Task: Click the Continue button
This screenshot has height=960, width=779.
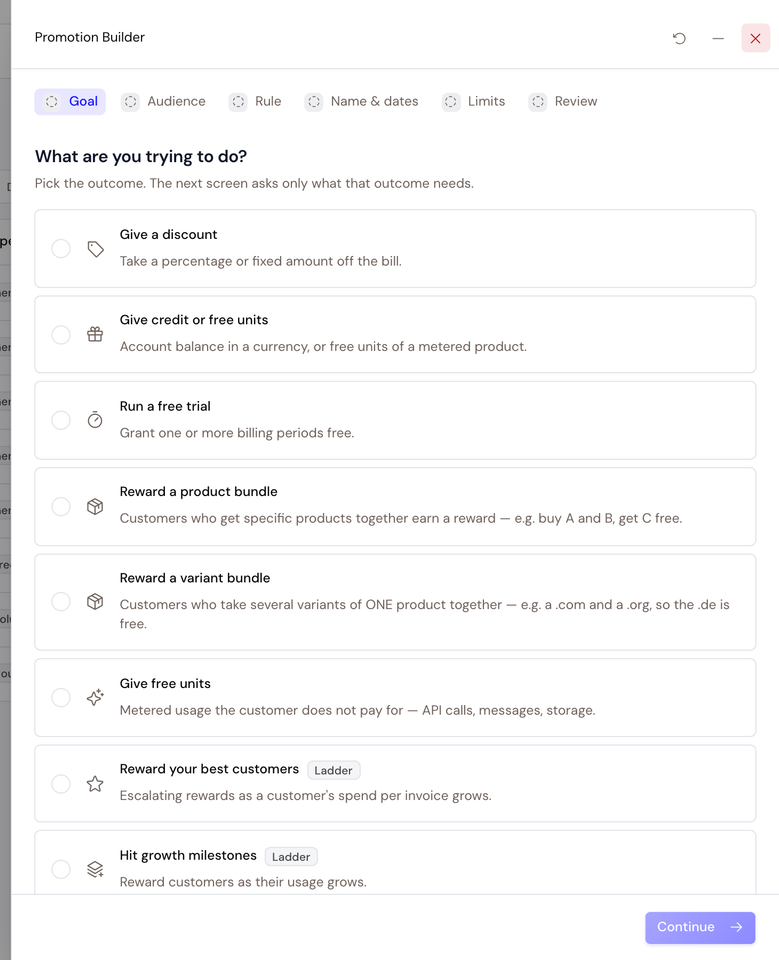Action: tap(700, 928)
